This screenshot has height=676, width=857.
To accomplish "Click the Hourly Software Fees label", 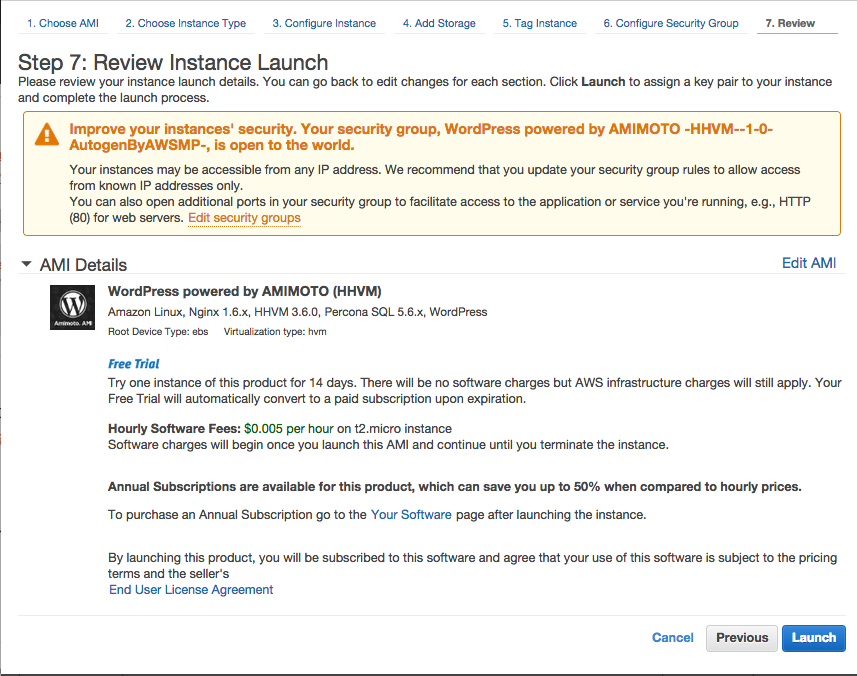I will [x=174, y=428].
